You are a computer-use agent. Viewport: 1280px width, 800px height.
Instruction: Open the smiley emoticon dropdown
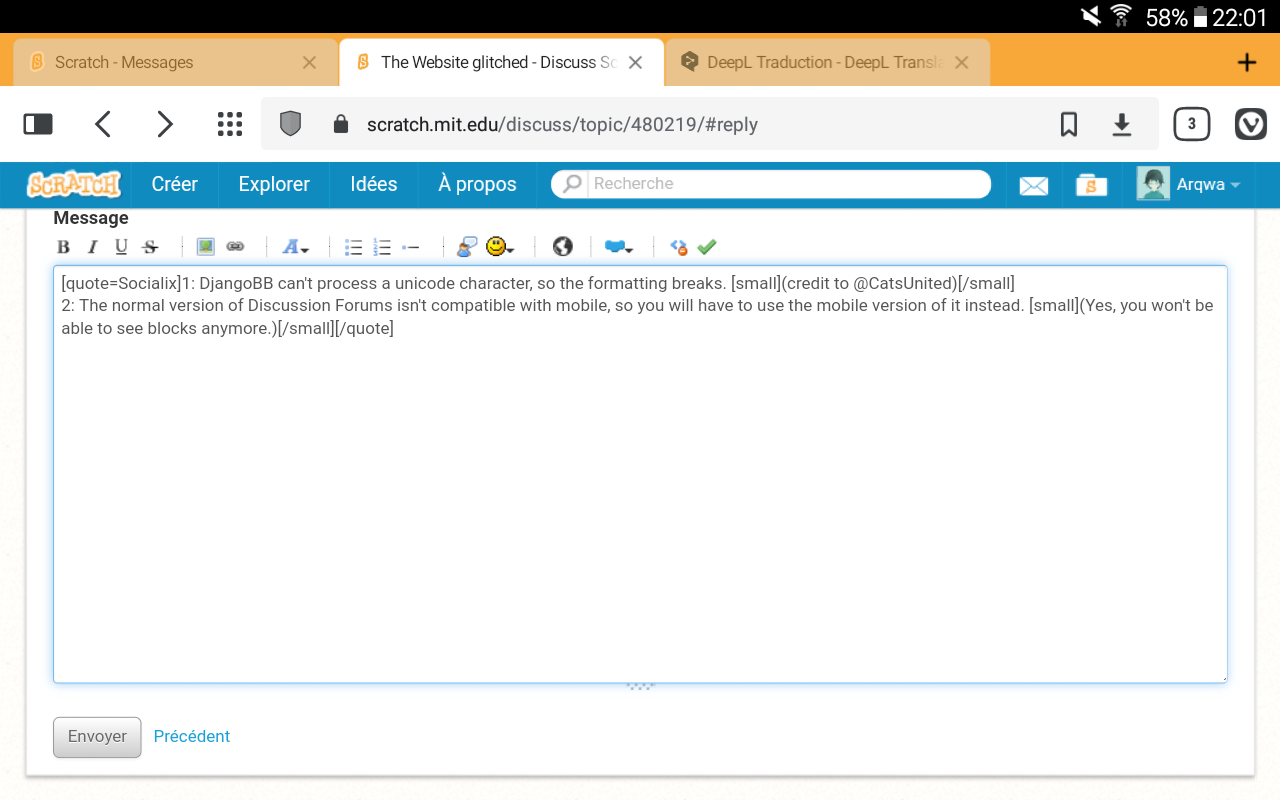point(499,247)
